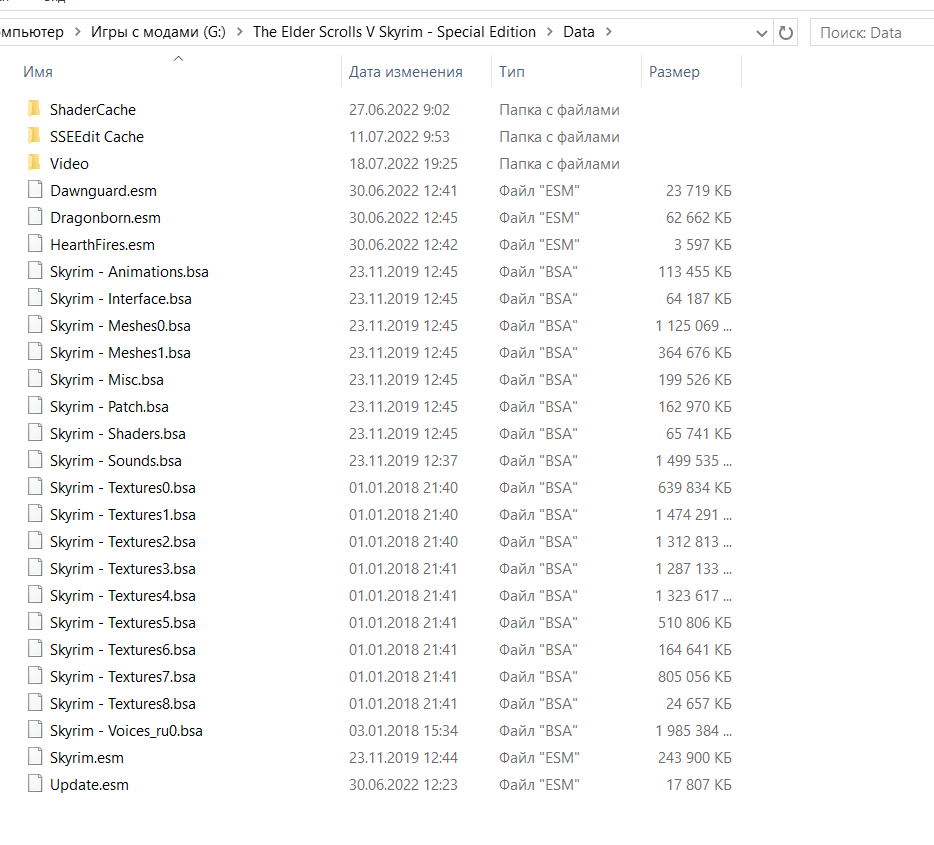934x845 pixels.
Task: Click the Skyrim - Meshes0.bsa file icon
Action: [x=35, y=325]
